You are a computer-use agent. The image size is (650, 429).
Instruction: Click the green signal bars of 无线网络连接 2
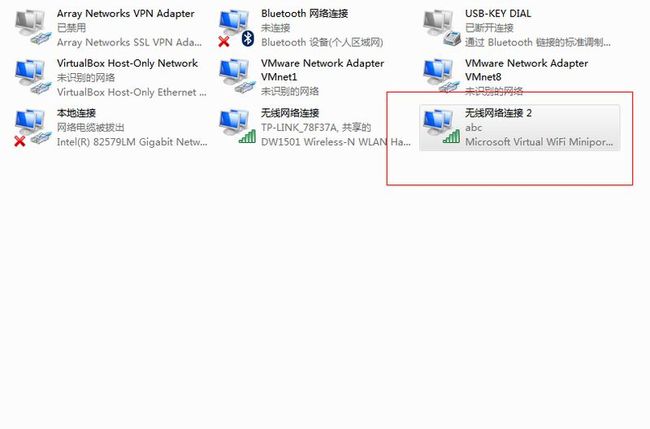(x=451, y=136)
